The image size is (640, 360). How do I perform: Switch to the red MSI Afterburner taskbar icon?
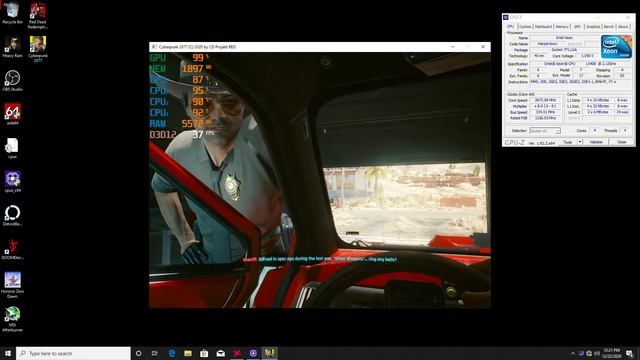pyautogui.click(x=237, y=353)
